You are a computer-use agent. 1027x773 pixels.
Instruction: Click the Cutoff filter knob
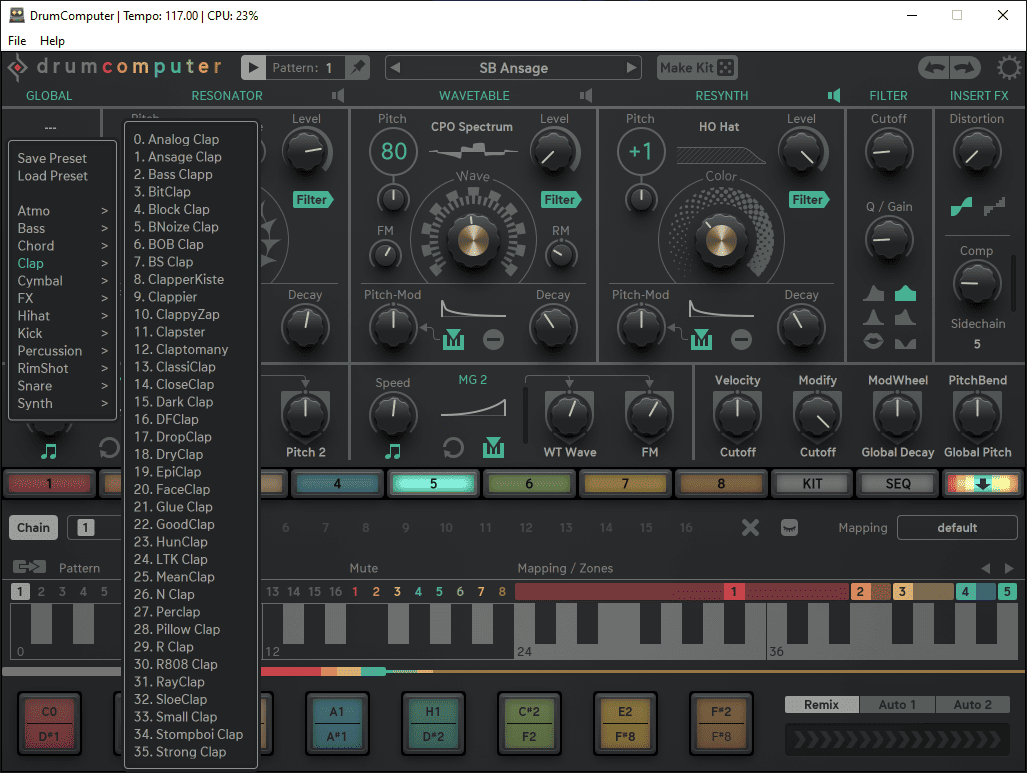(888, 152)
